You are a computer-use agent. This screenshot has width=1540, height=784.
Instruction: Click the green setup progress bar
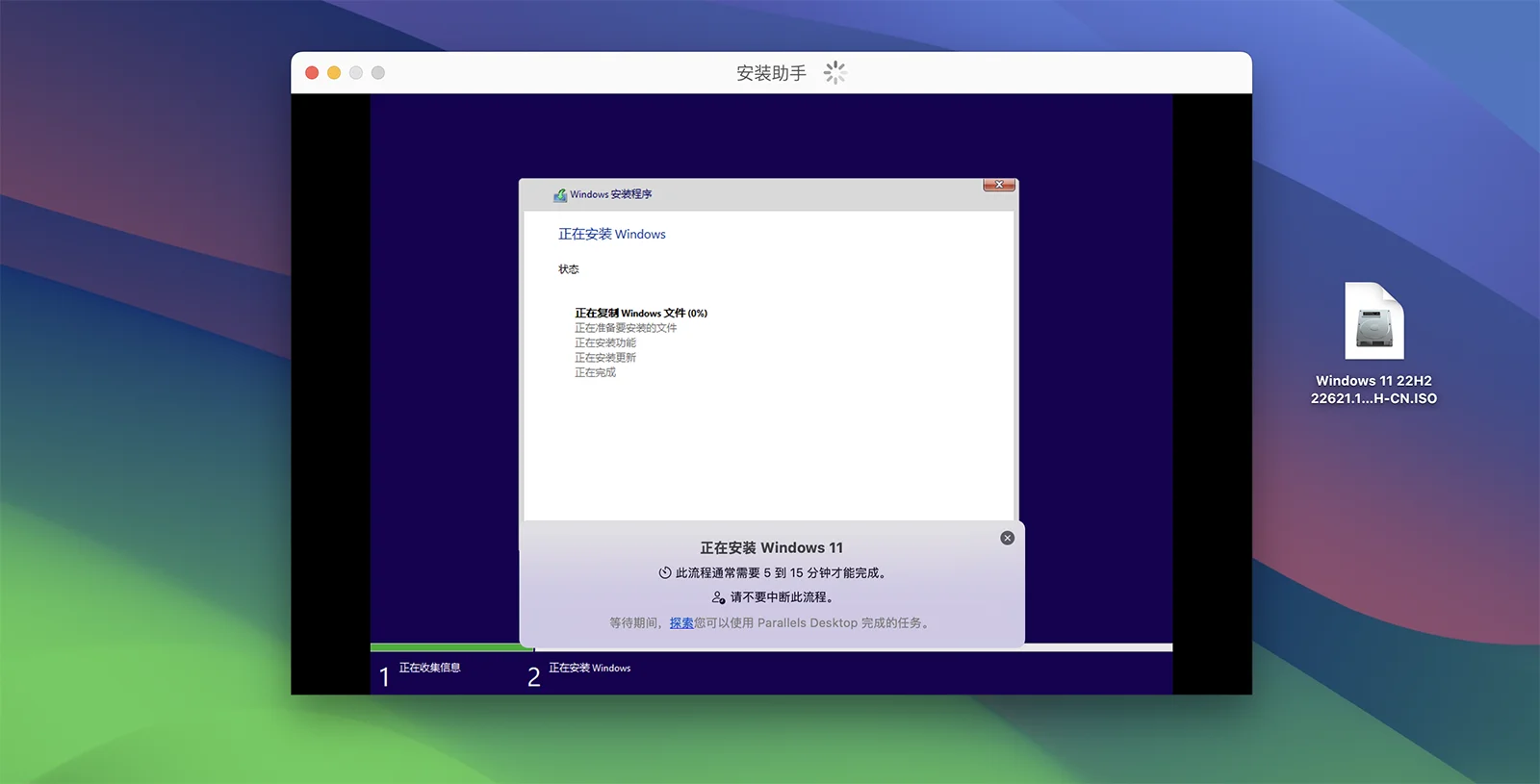coord(451,647)
